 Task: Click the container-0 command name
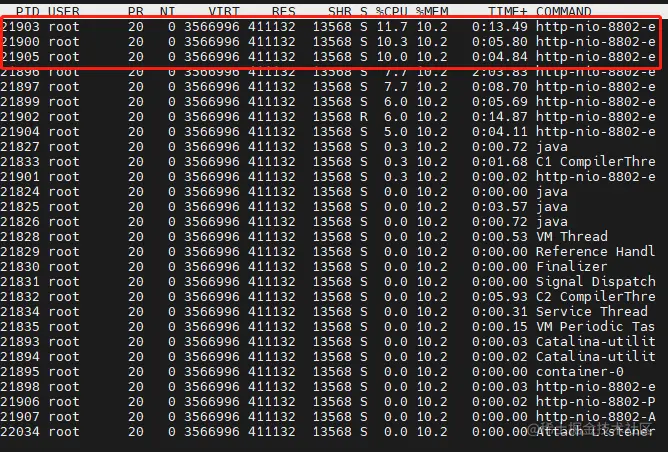[x=580, y=371]
